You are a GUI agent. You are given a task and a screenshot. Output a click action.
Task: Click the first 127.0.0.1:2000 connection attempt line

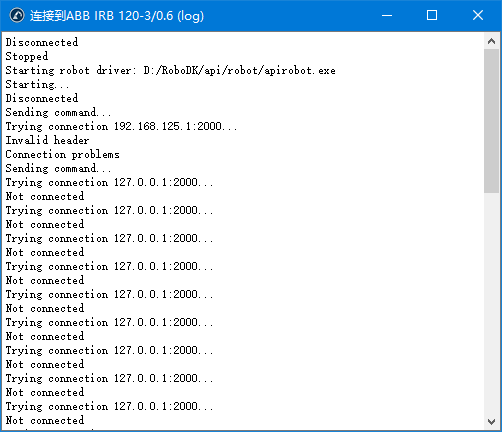pos(109,182)
